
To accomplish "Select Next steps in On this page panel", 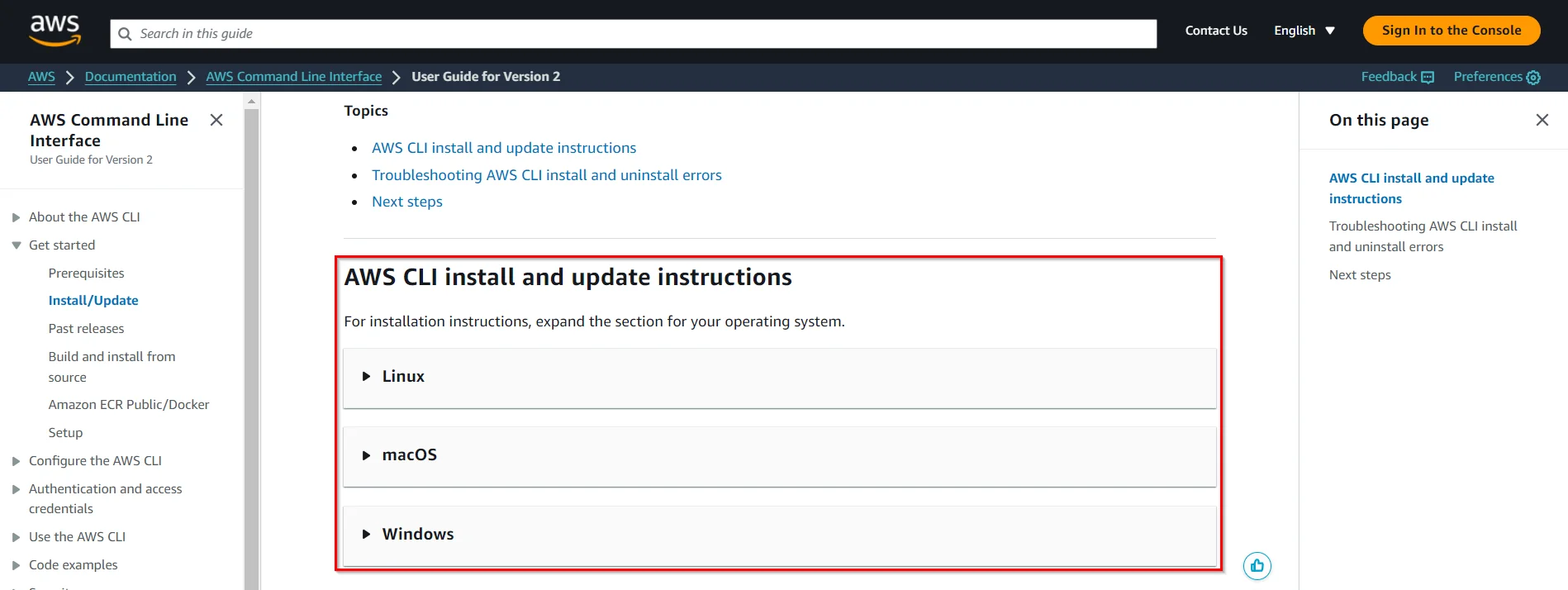I will tap(1360, 275).
